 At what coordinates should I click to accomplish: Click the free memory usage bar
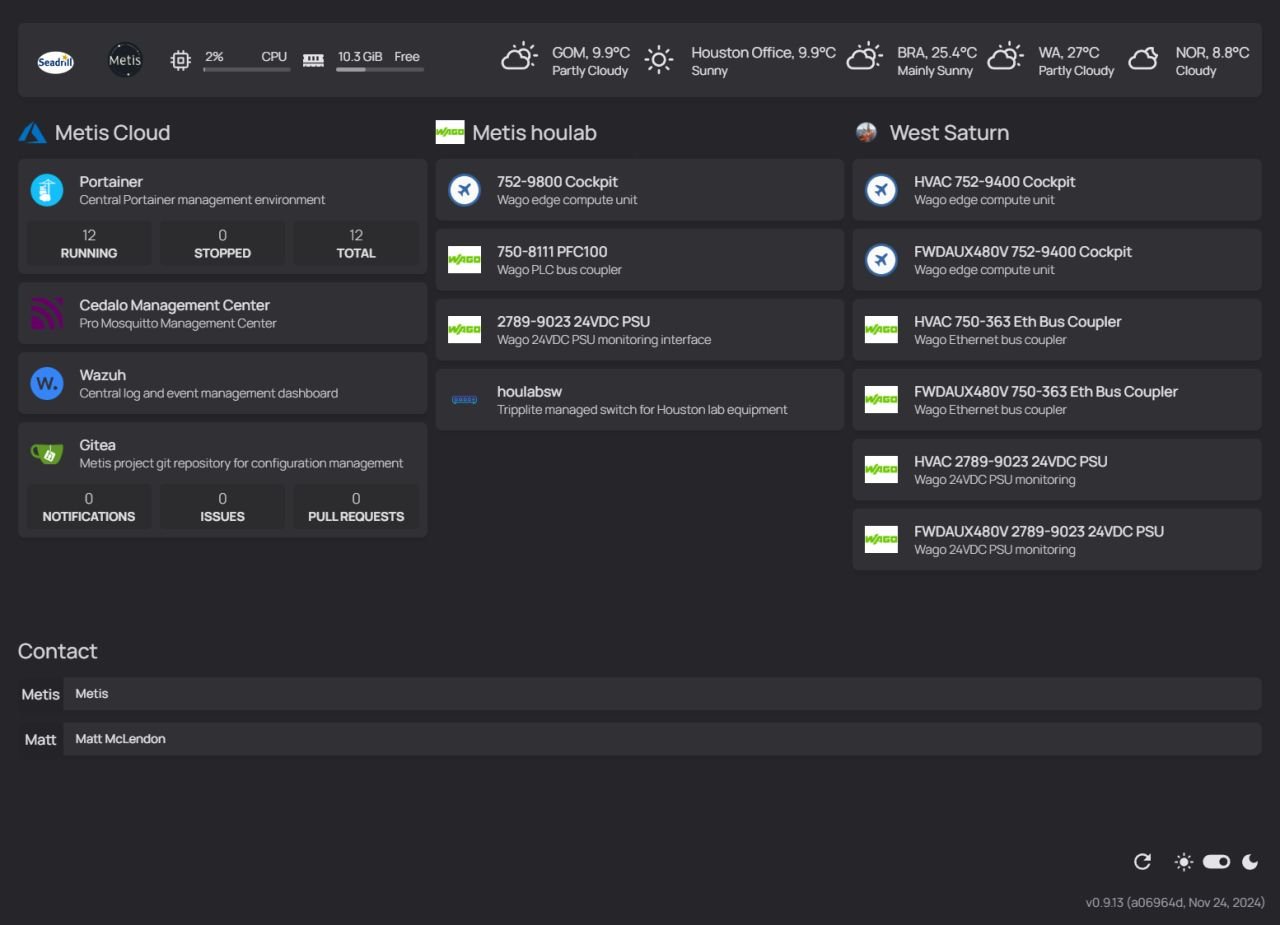[x=380, y=69]
